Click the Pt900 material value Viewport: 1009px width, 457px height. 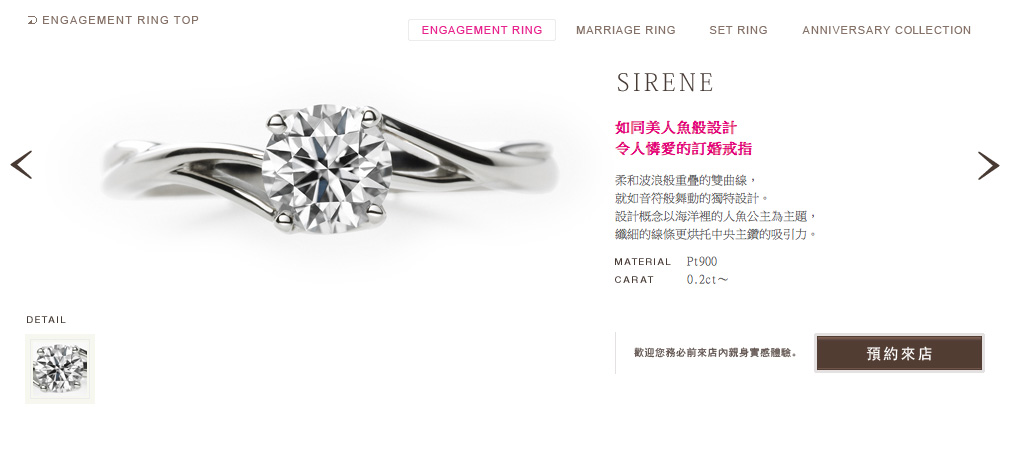tap(701, 261)
